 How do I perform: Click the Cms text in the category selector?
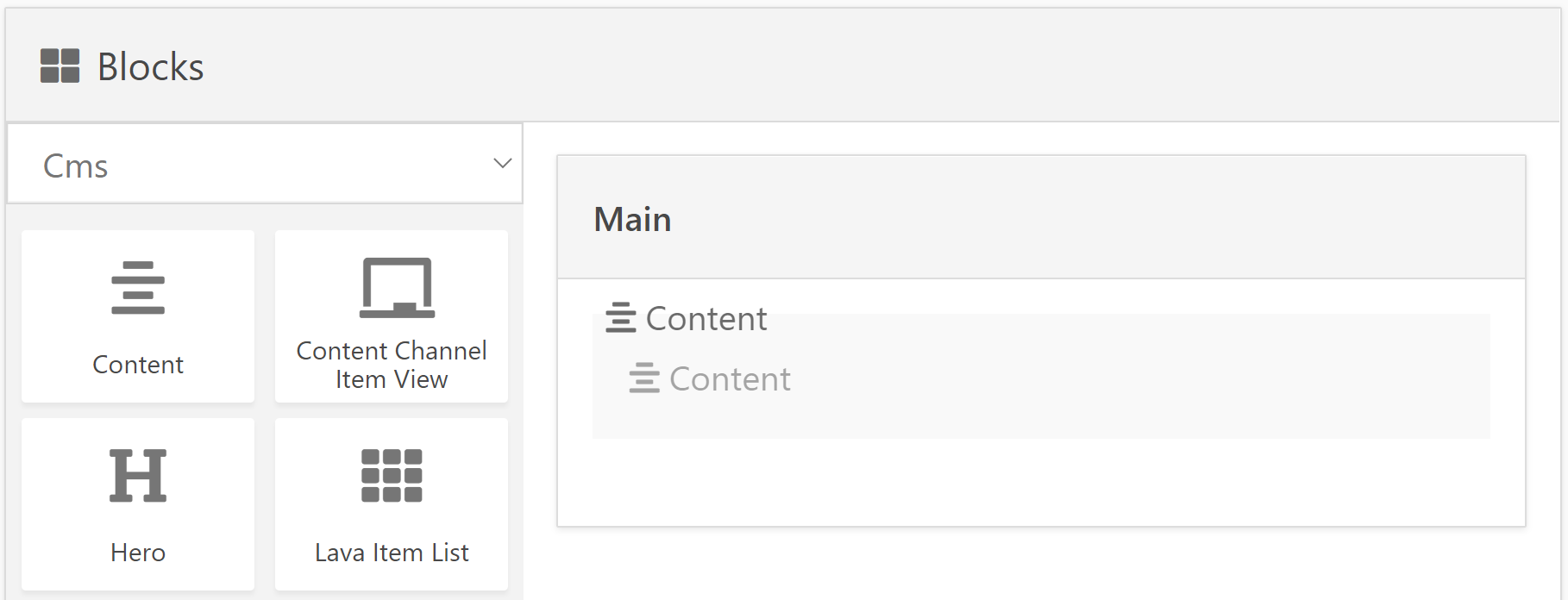76,166
